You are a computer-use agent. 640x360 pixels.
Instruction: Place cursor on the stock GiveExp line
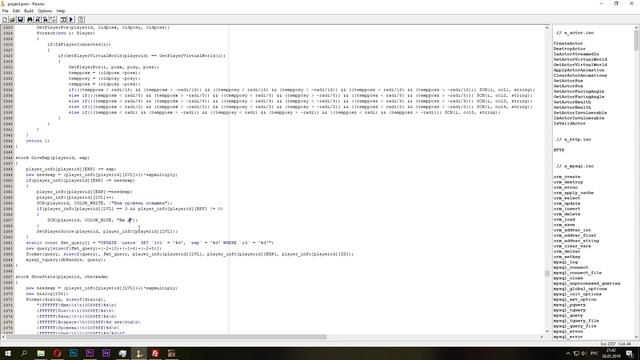[x=53, y=158]
